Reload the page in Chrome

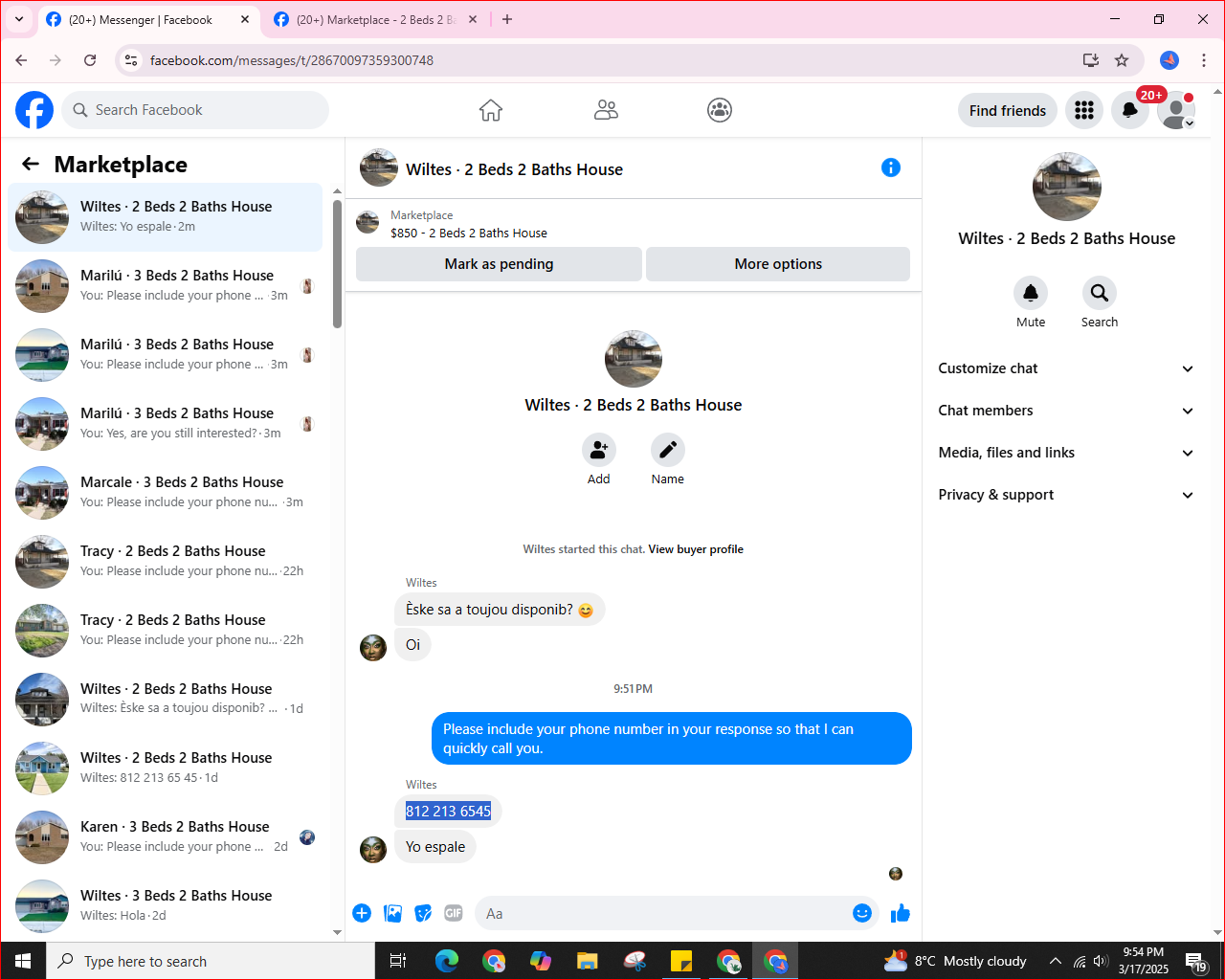pos(90,60)
